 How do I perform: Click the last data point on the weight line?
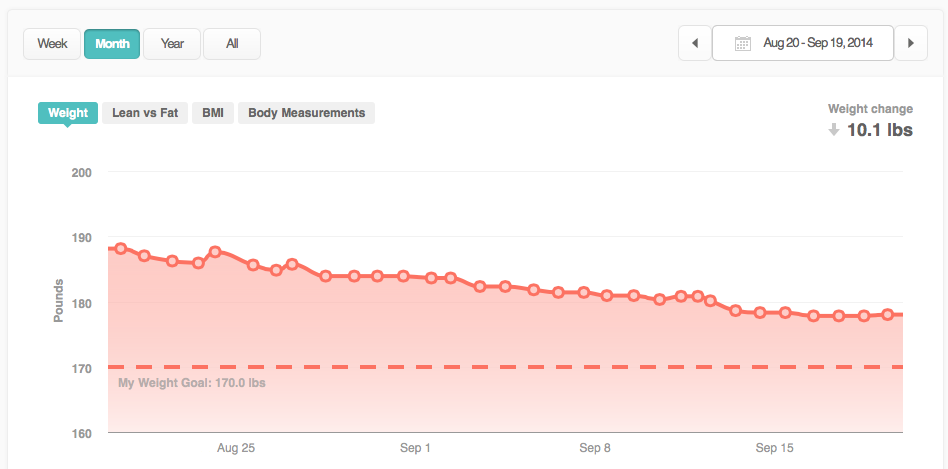point(887,314)
